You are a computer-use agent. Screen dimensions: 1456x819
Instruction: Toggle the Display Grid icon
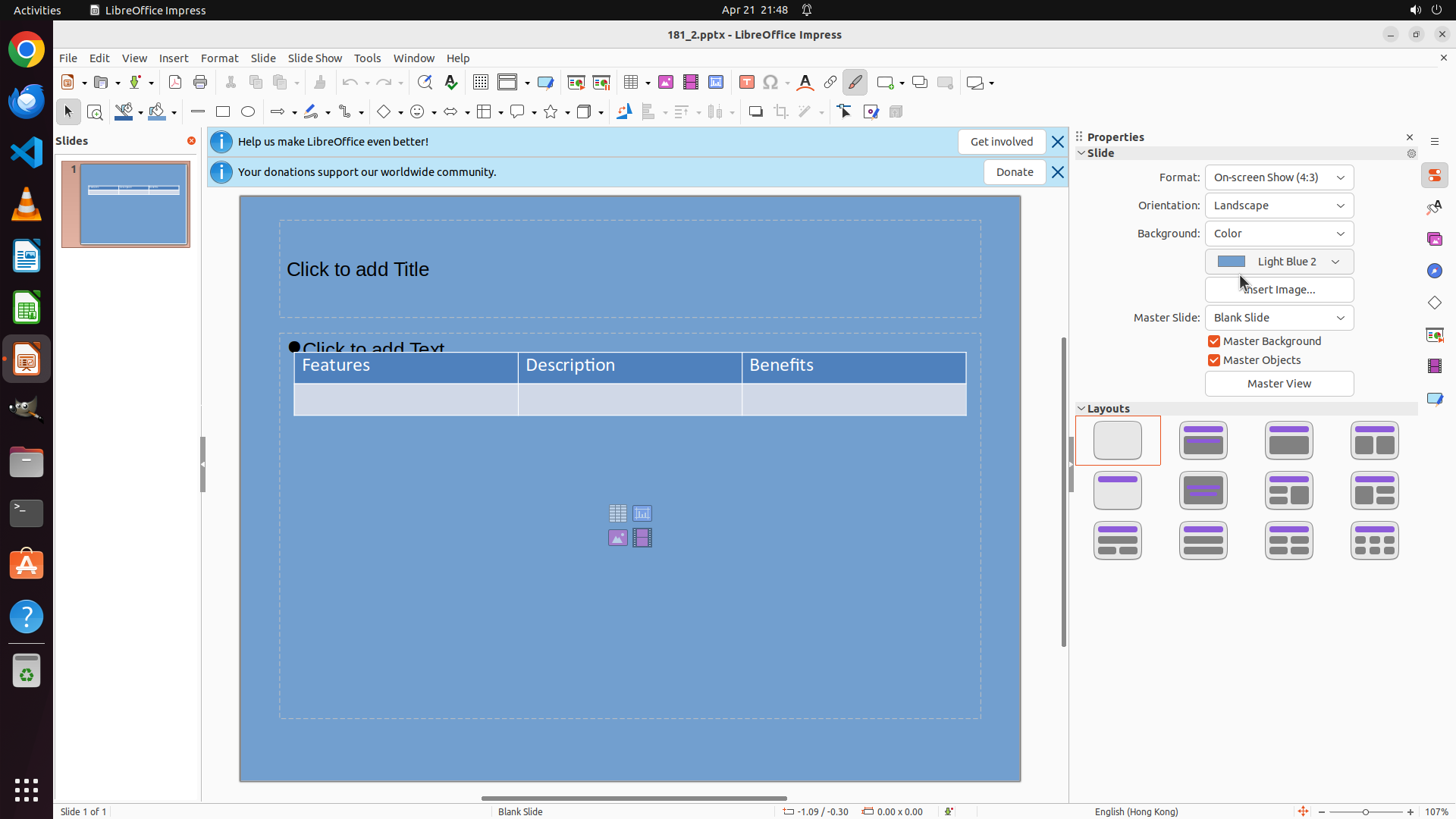pyautogui.click(x=481, y=83)
